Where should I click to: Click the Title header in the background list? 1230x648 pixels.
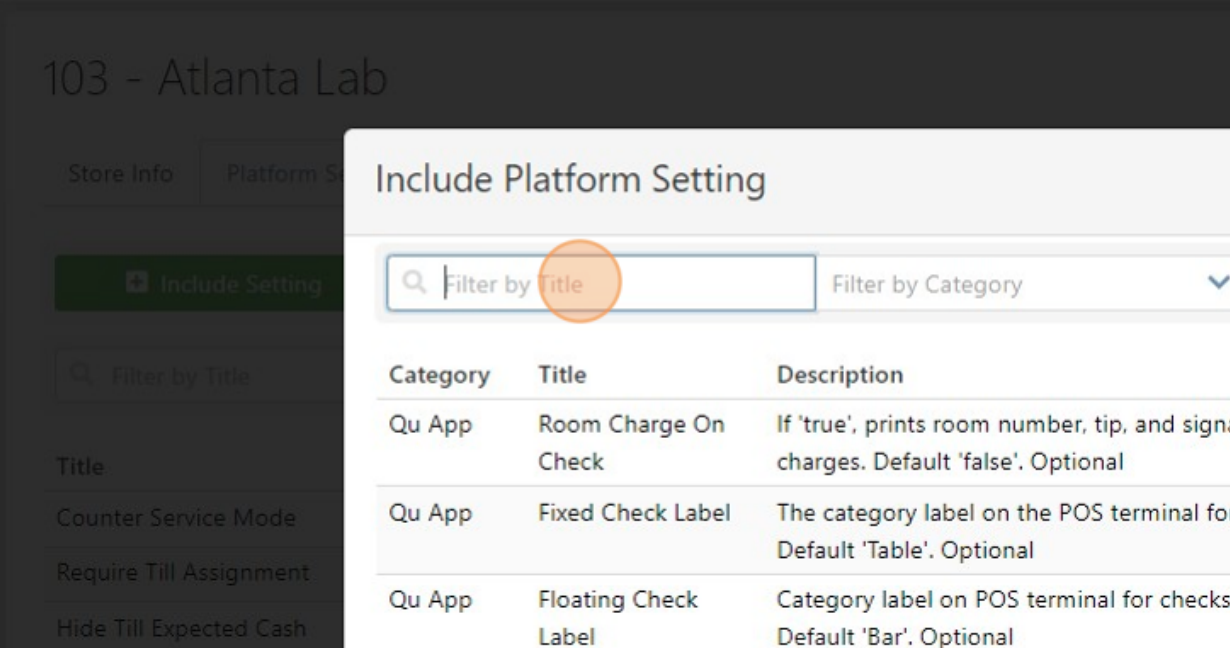[80, 467]
